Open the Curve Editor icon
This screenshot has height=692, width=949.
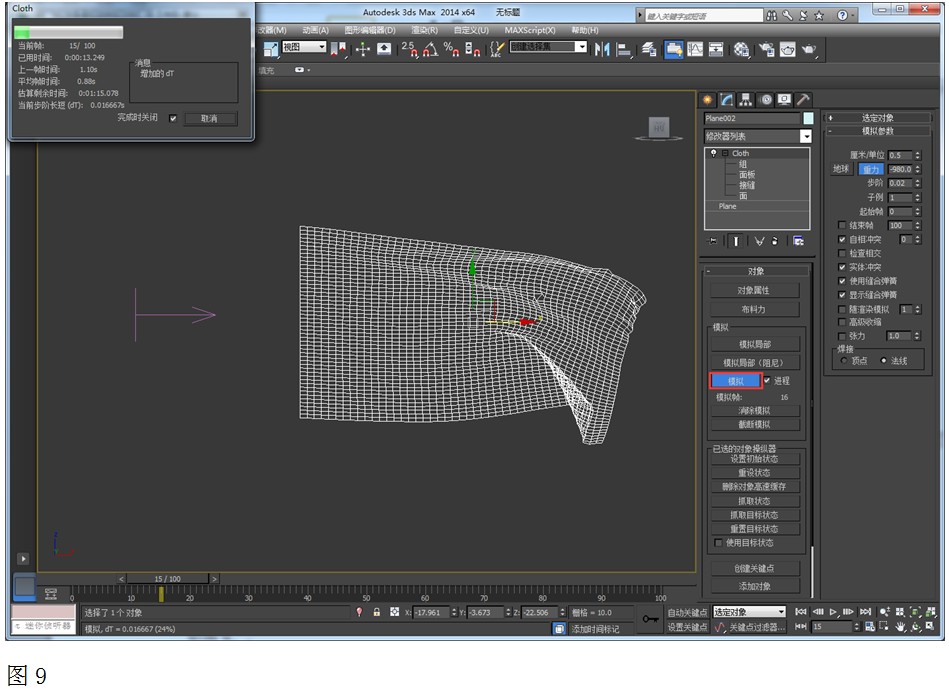[695, 49]
